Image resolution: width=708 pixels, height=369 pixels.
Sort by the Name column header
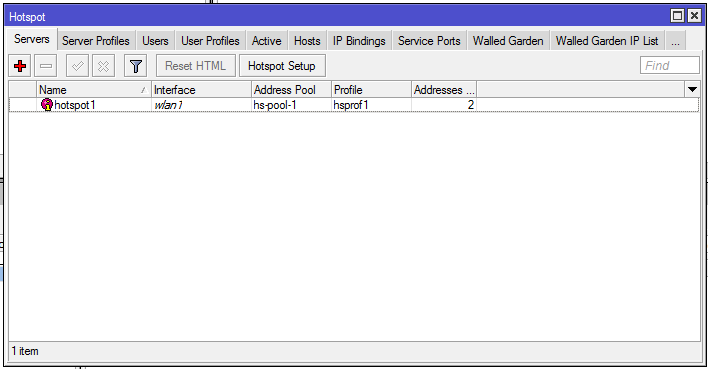click(x=93, y=89)
